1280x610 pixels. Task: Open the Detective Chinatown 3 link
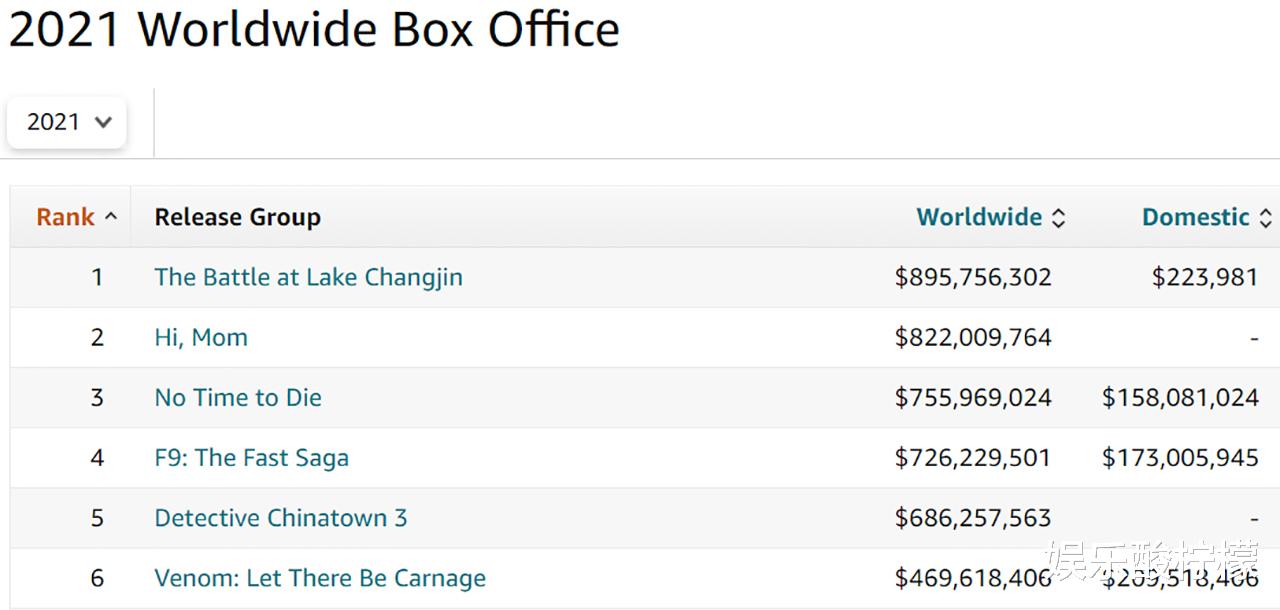[280, 518]
